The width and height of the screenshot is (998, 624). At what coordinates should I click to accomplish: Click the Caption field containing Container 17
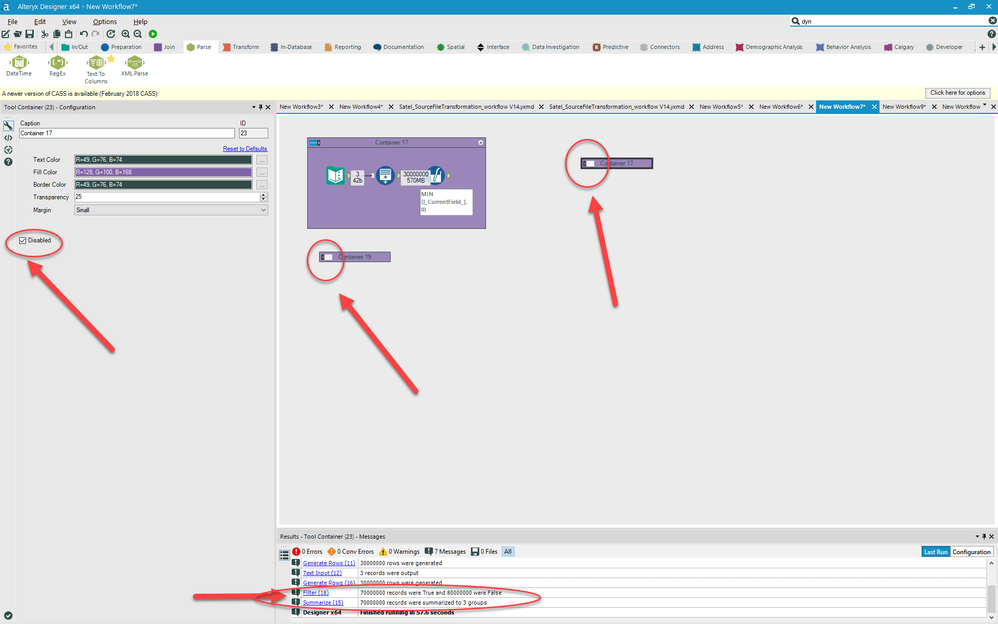pos(127,134)
